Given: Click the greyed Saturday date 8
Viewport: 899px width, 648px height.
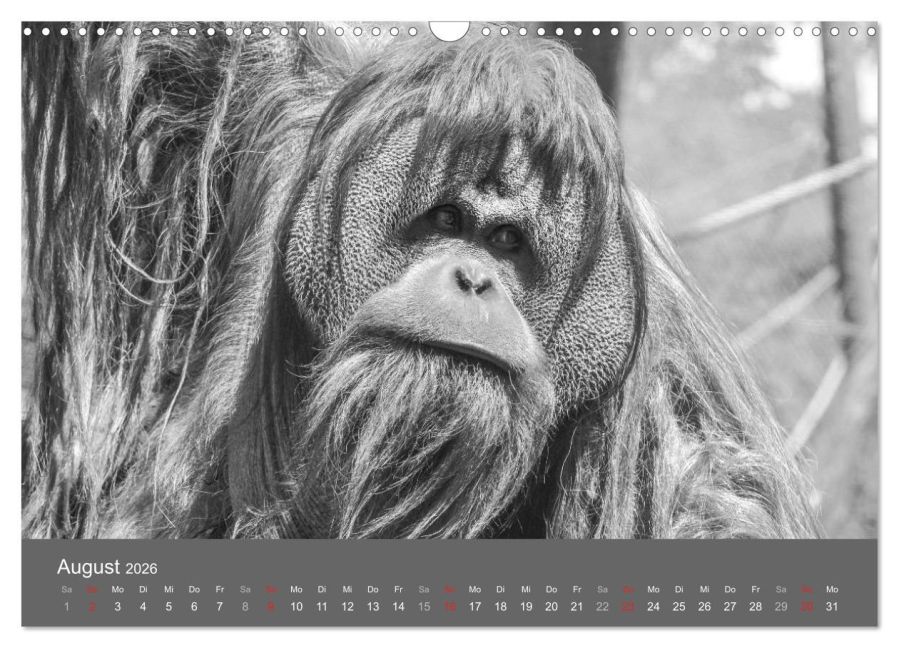Looking at the screenshot, I should pos(245,607).
